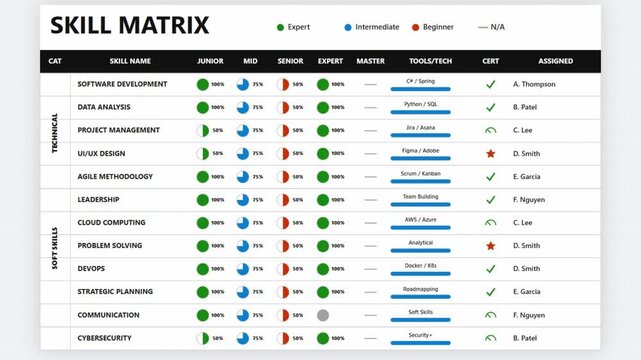641x360 pixels.
Task: Click the Cybersecurity cert gauge icon
Action: point(491,338)
